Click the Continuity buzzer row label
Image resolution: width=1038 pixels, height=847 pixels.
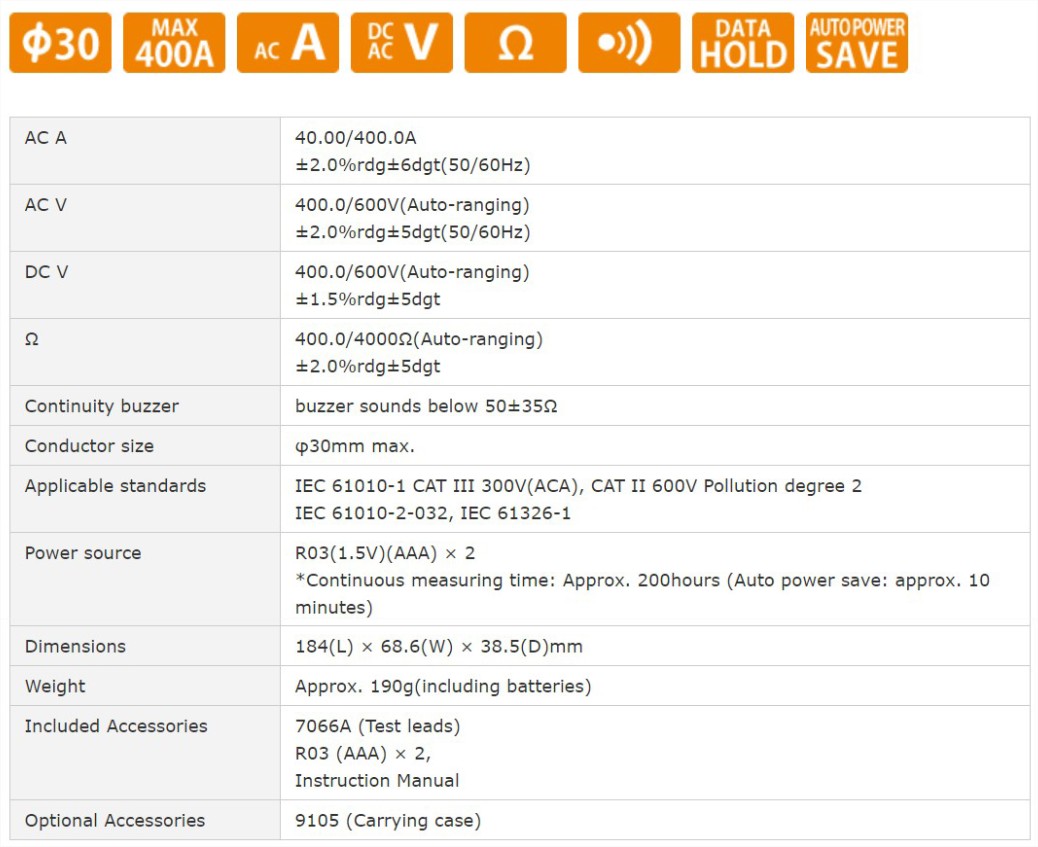(101, 406)
